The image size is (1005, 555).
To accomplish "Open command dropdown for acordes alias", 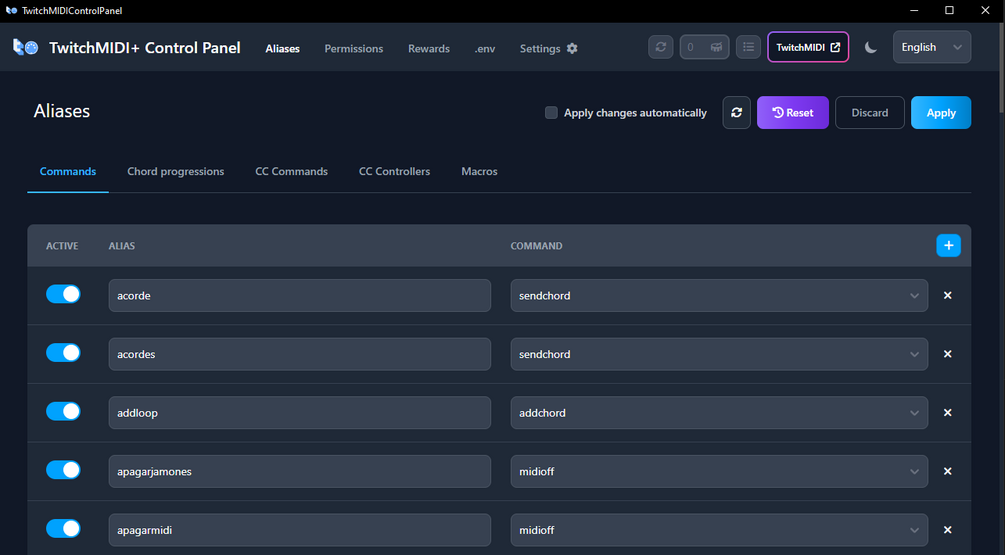I will 719,354.
